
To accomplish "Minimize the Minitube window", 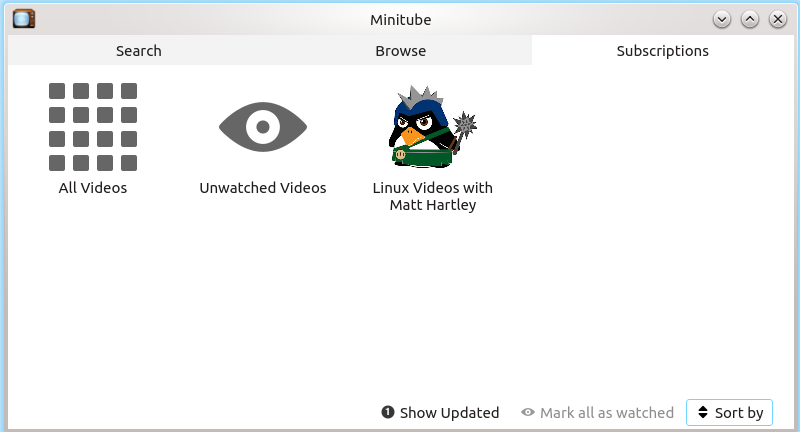I will [x=721, y=19].
